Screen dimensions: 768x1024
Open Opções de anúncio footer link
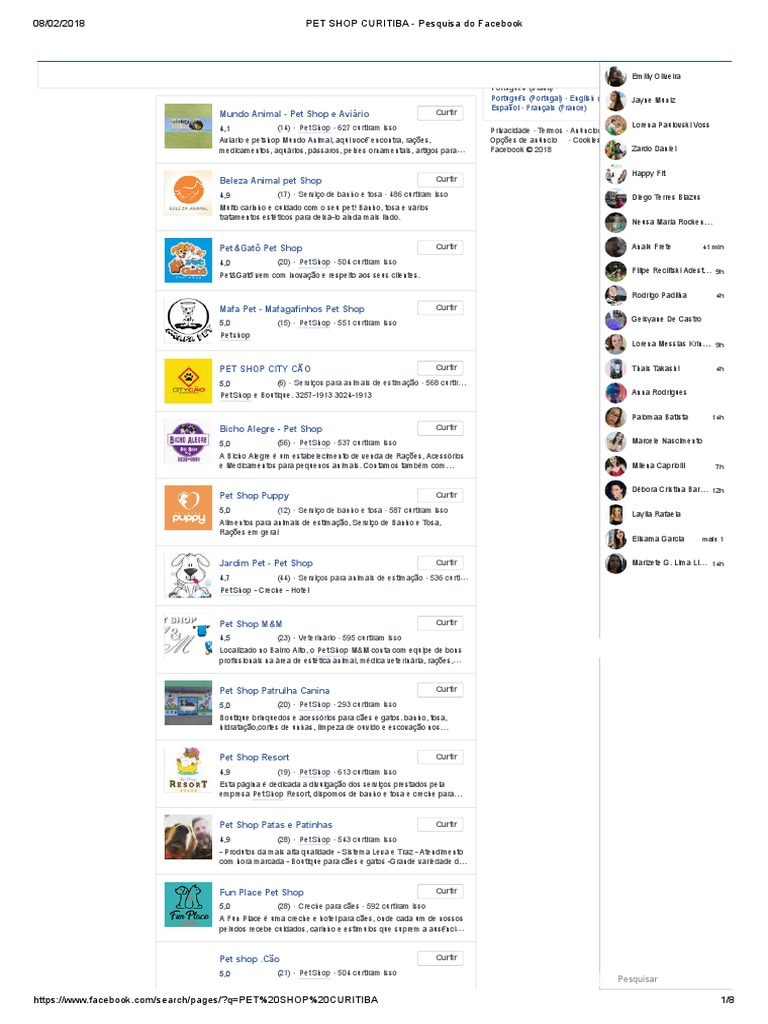pos(524,140)
